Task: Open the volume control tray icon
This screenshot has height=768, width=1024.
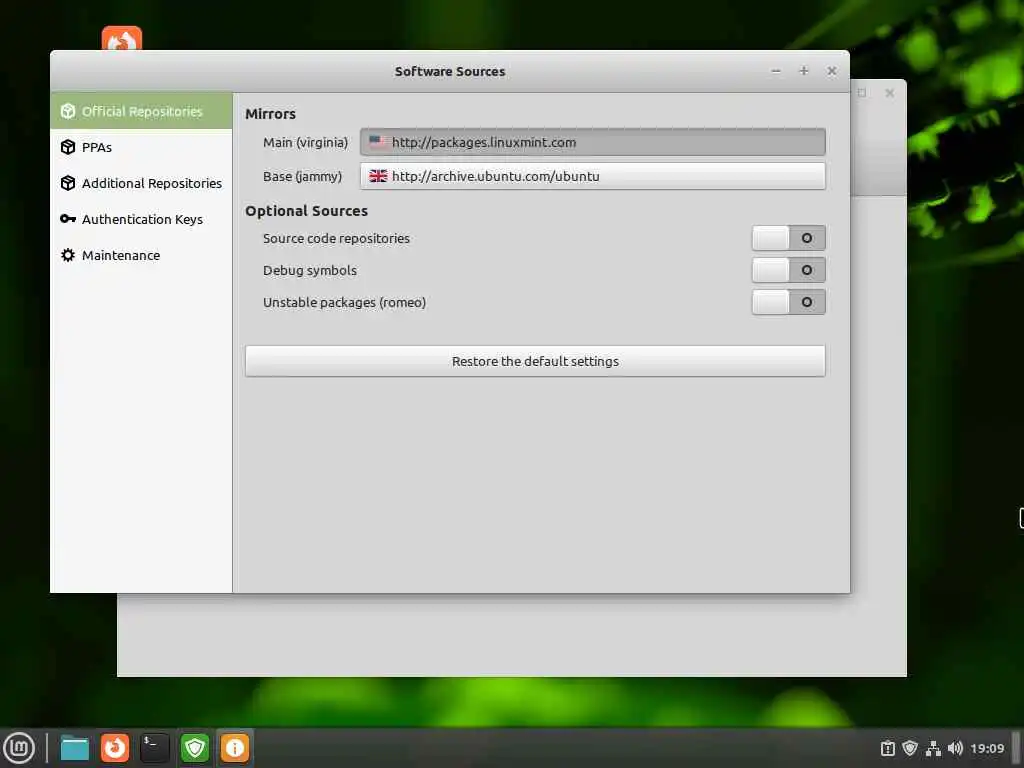Action: pyautogui.click(x=955, y=748)
